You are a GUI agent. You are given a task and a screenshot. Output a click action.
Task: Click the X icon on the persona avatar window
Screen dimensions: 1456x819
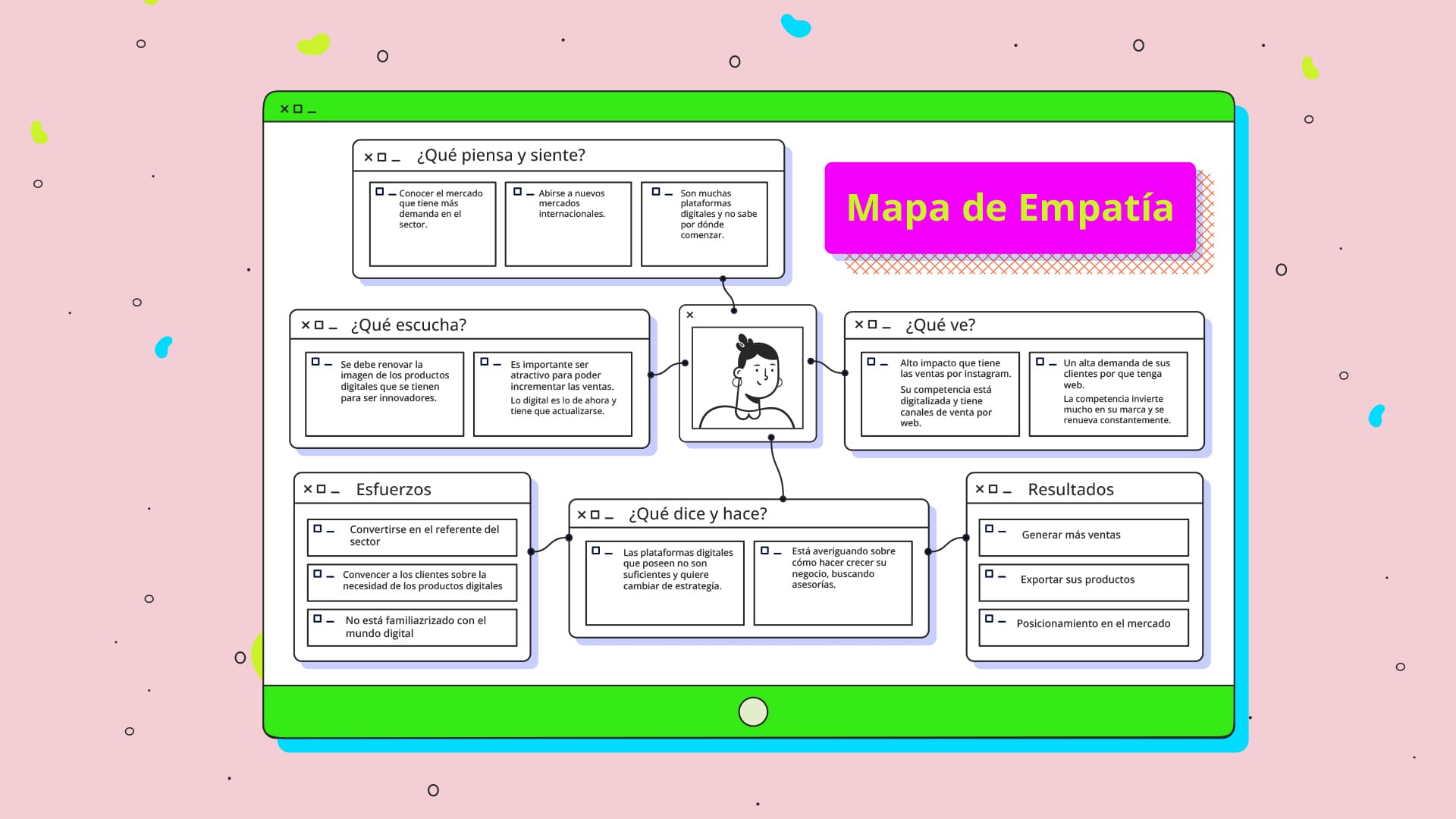[x=689, y=315]
